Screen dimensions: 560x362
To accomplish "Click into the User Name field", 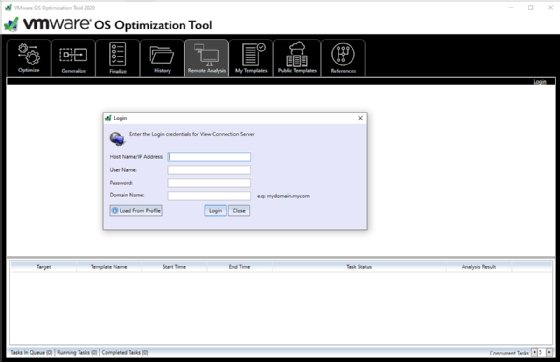I will (209, 170).
